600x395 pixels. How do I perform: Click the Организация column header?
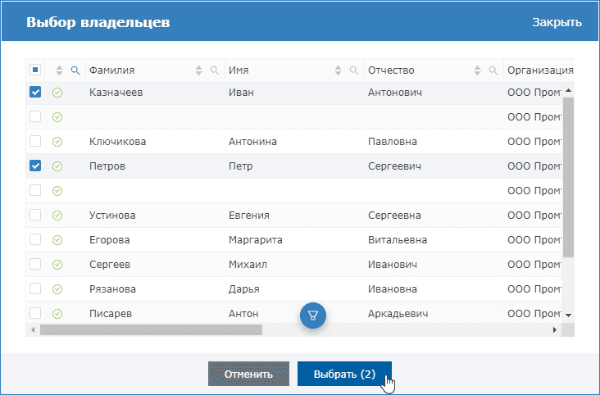pos(540,70)
